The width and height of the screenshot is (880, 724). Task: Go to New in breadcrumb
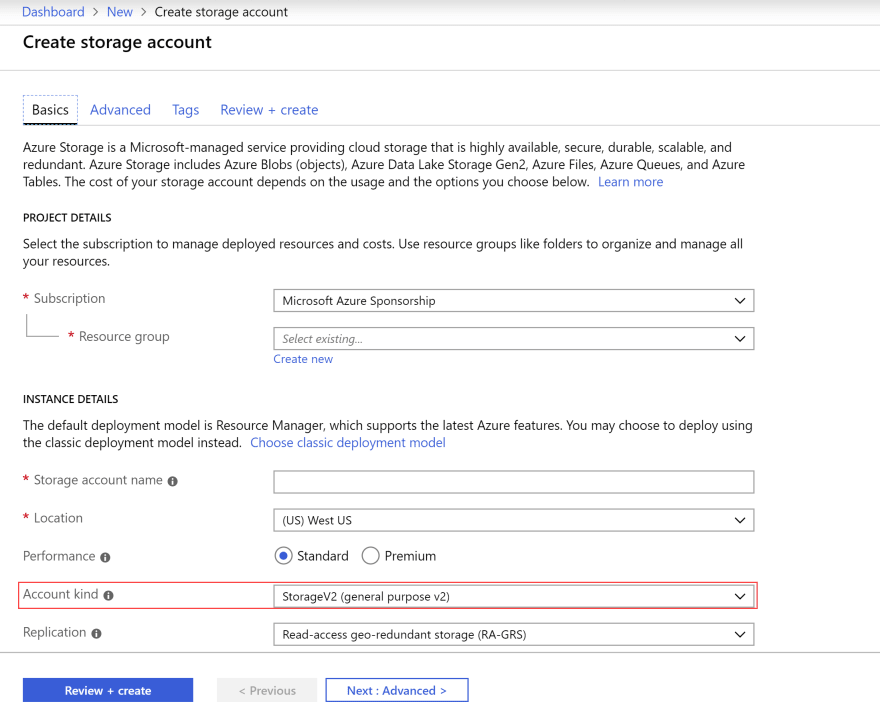[x=120, y=12]
